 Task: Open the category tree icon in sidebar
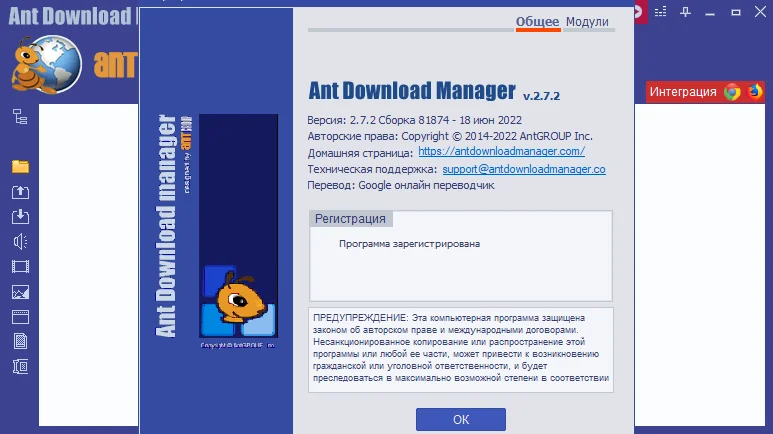20,117
